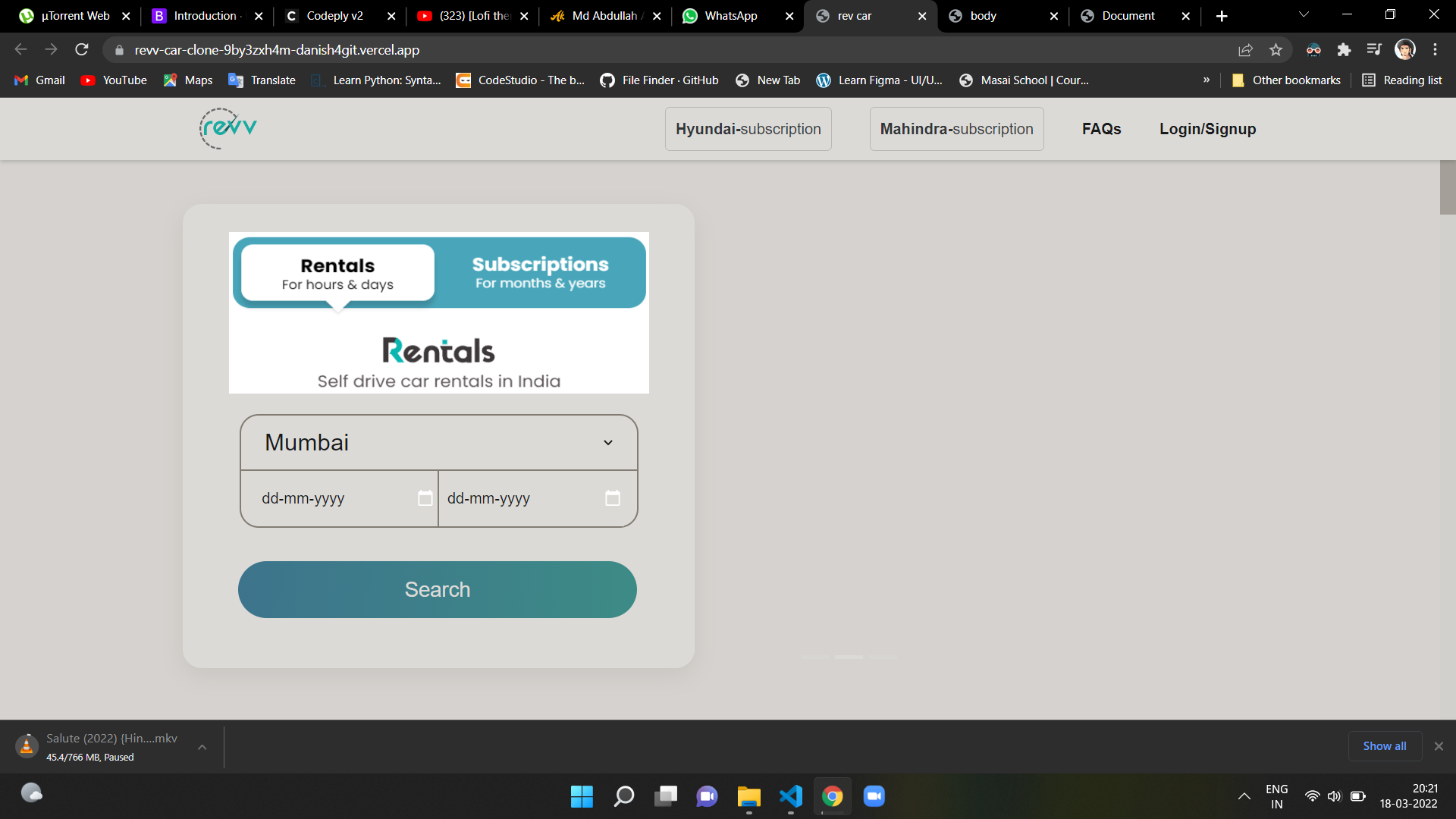Open the Chrome profile avatar
Screen dimensions: 1456x819
[1404, 50]
